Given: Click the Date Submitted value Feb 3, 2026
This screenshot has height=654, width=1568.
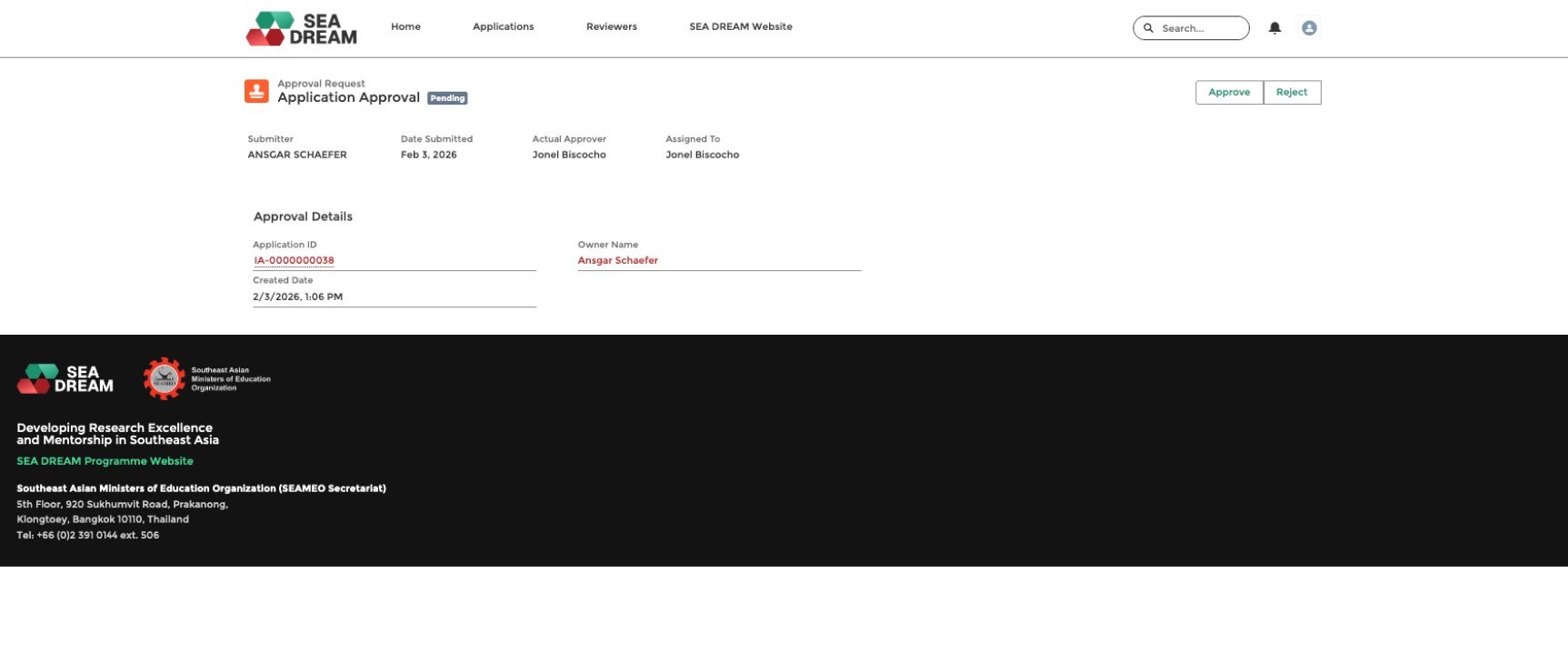Looking at the screenshot, I should pos(429,155).
